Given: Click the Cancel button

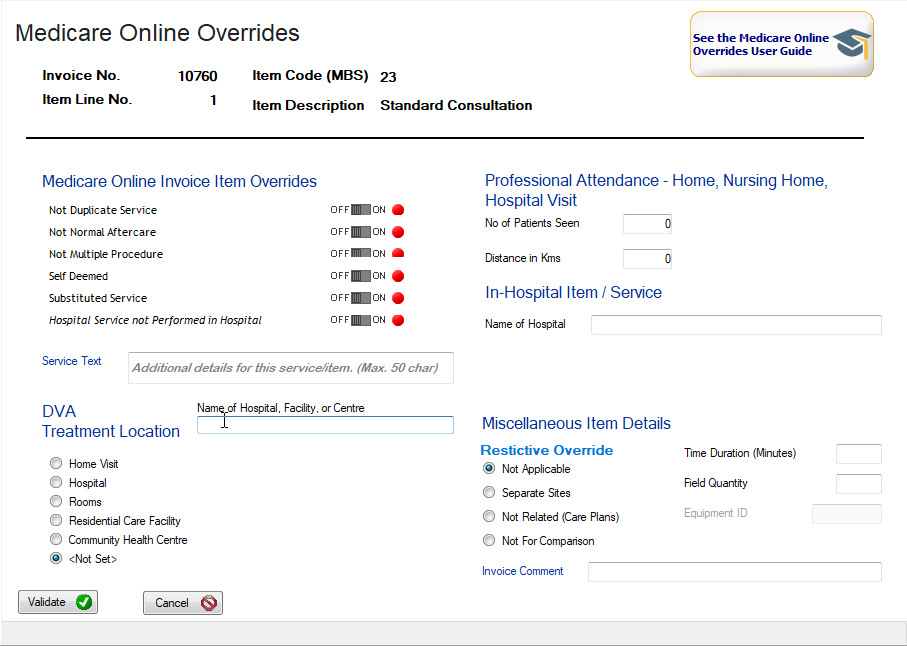Looking at the screenshot, I should click(183, 603).
